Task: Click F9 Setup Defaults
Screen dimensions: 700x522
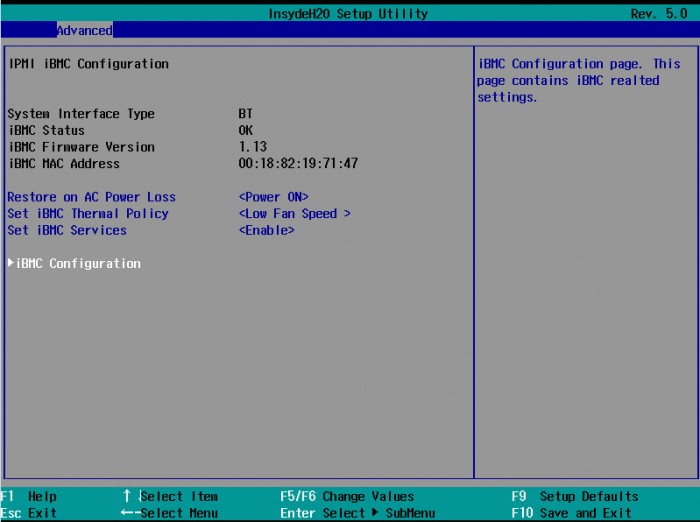Action: 575,496
